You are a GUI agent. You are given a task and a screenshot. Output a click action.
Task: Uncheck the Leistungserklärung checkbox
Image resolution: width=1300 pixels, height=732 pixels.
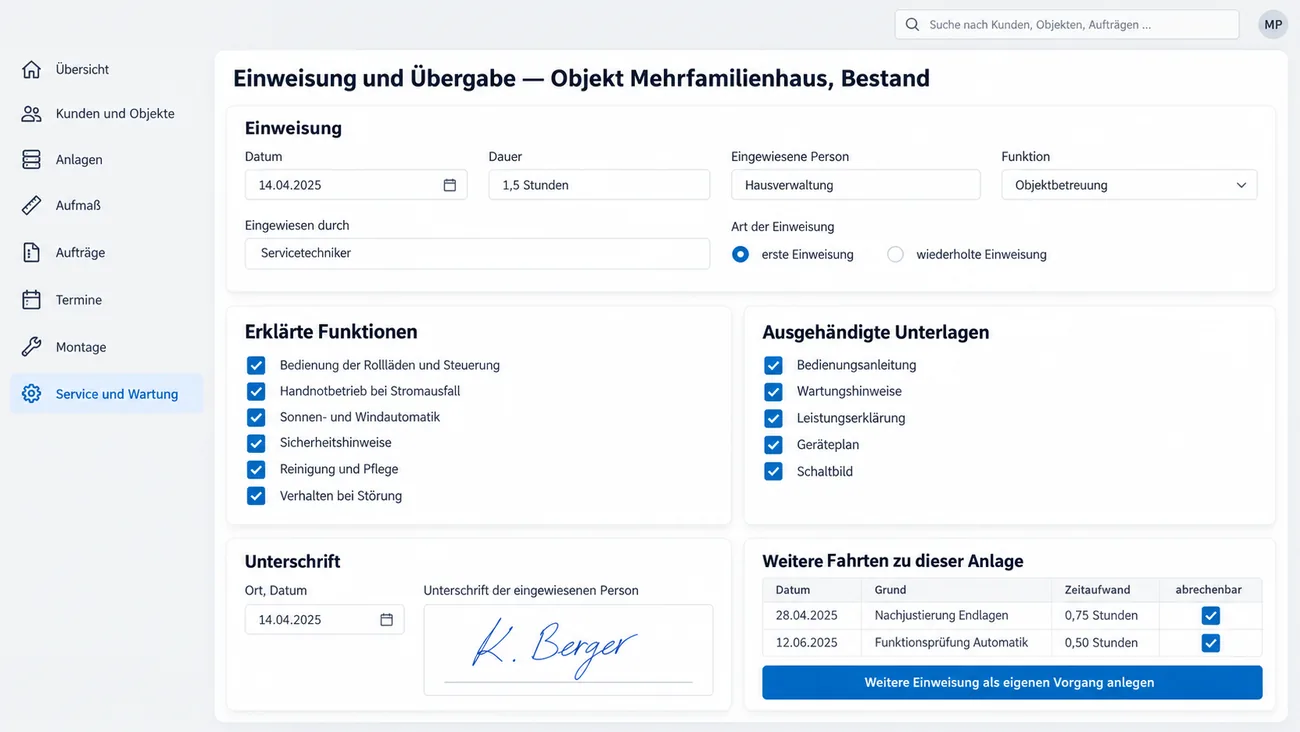tap(773, 418)
